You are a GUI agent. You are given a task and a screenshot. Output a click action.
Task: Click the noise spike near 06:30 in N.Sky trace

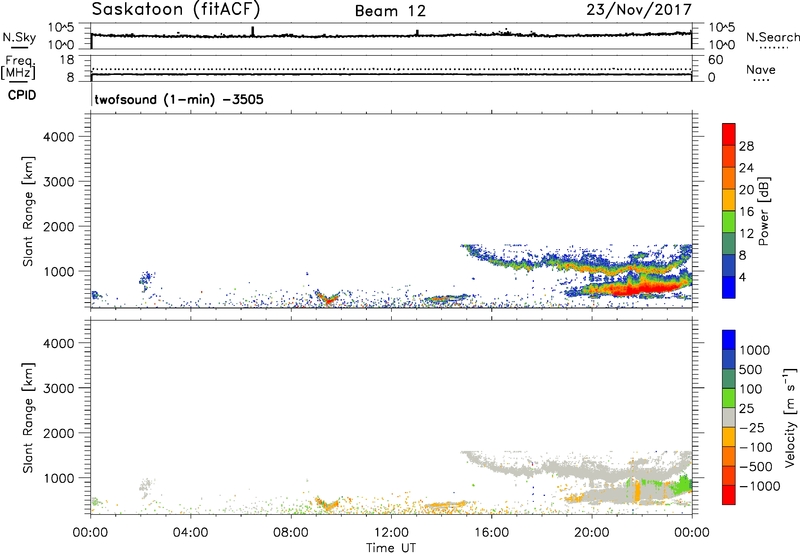[253, 31]
